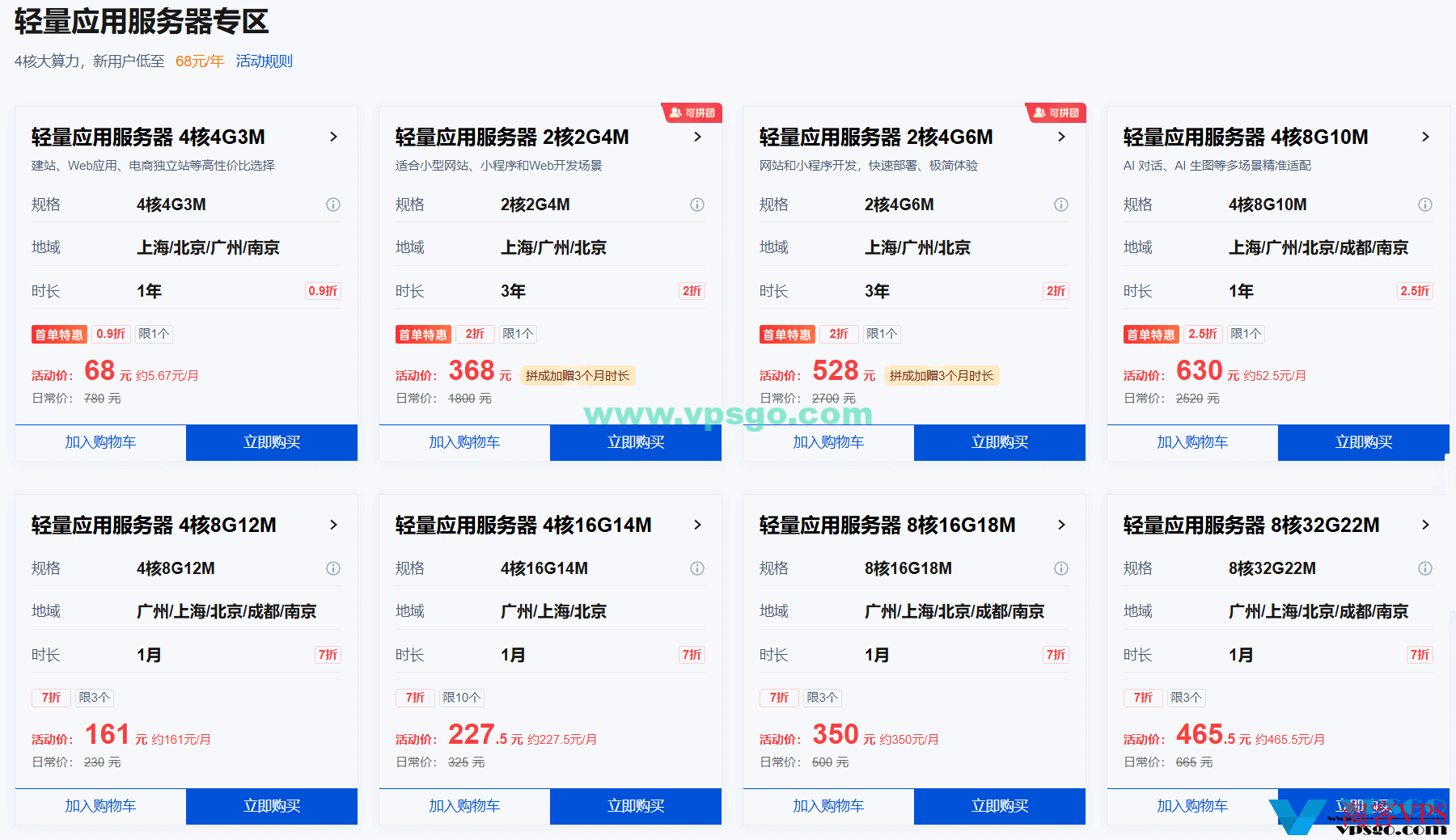
Task: Click info icon beside 2核2G4M spec
Action: point(697,205)
